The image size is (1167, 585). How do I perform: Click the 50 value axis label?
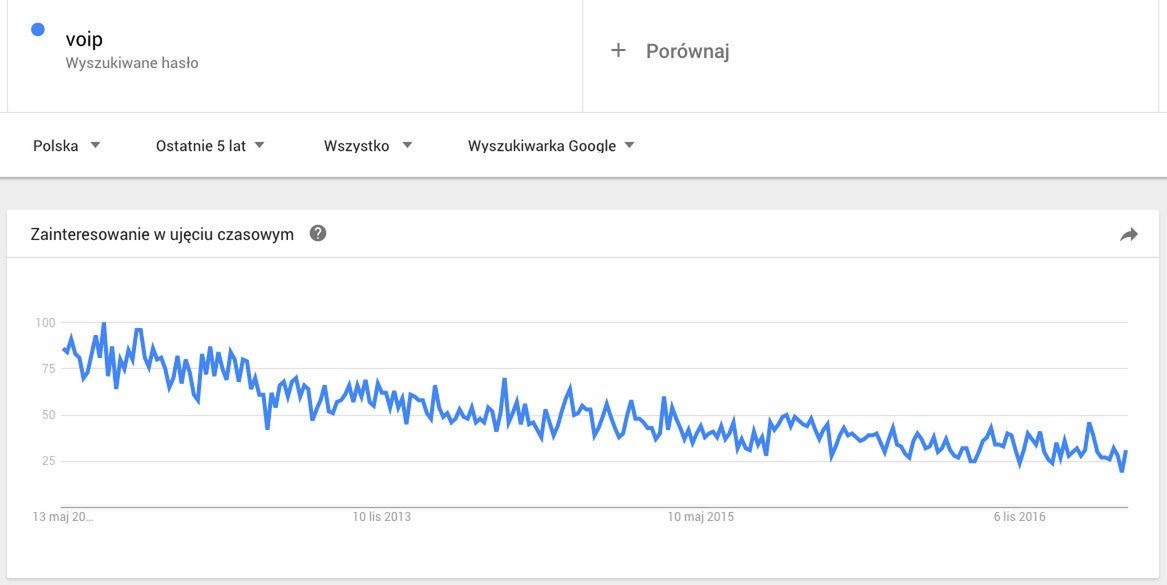(x=47, y=415)
